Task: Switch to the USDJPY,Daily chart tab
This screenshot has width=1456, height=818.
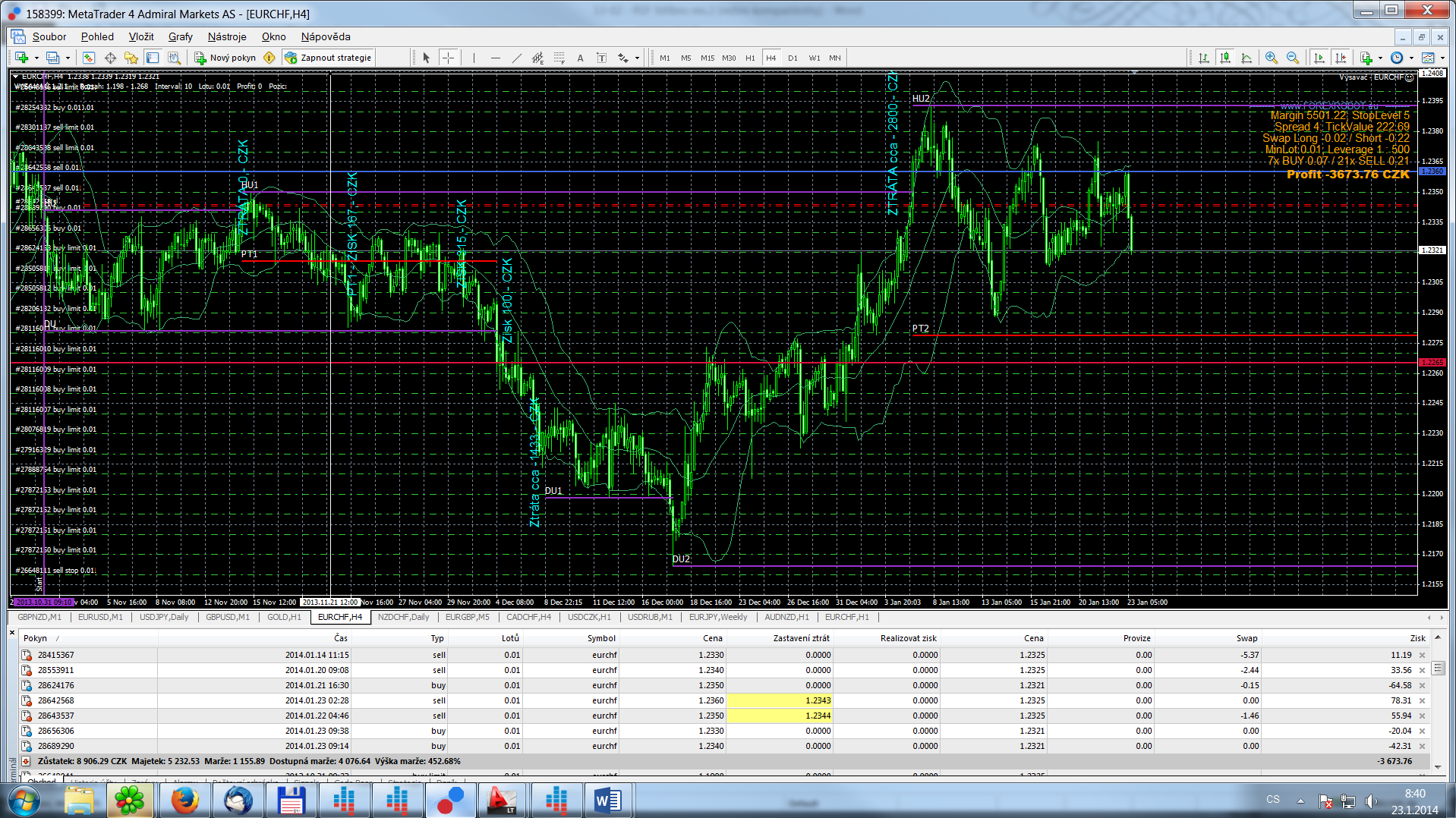Action: (x=164, y=617)
